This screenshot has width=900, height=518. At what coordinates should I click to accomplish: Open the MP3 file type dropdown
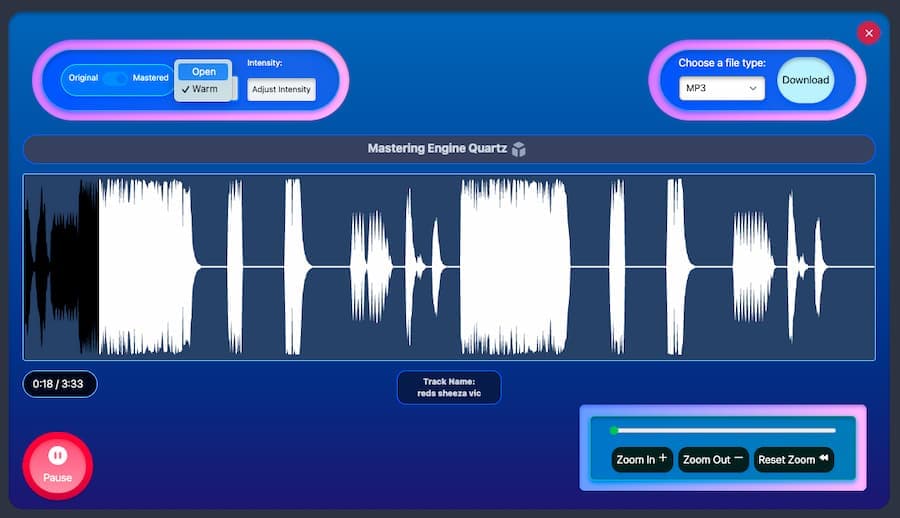tap(721, 89)
